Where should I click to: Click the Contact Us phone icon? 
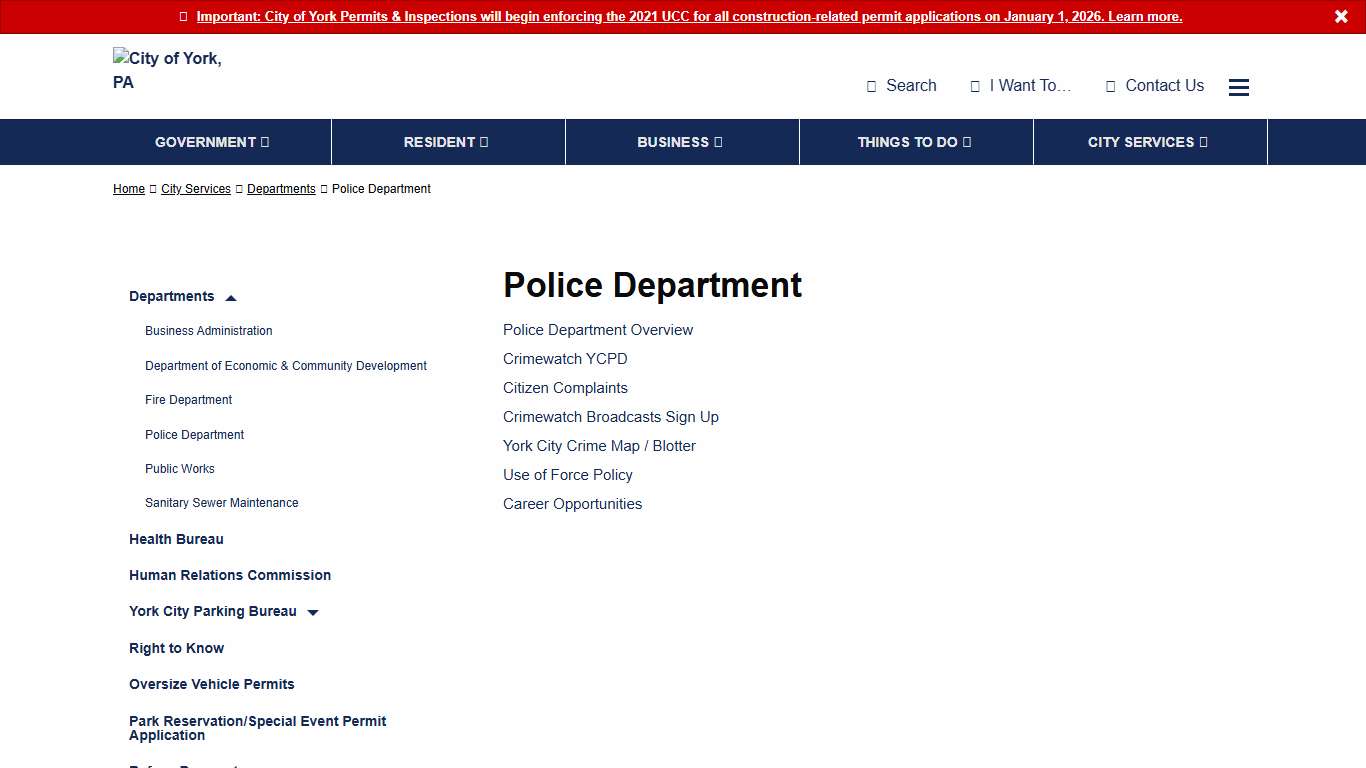point(1110,86)
